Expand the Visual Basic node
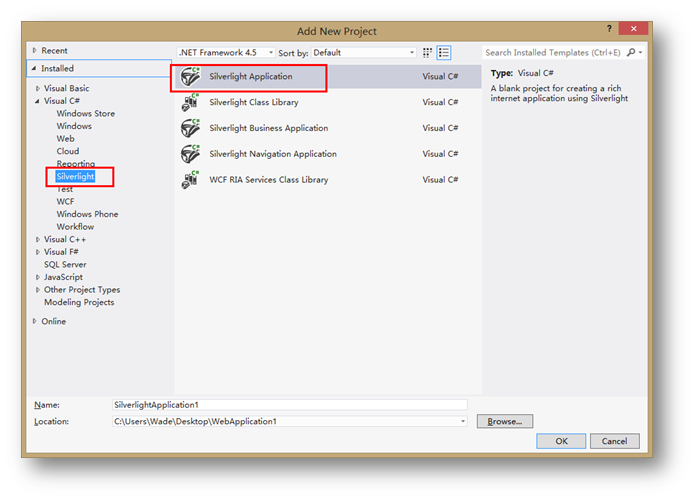This screenshot has width=695, height=500. click(38, 88)
